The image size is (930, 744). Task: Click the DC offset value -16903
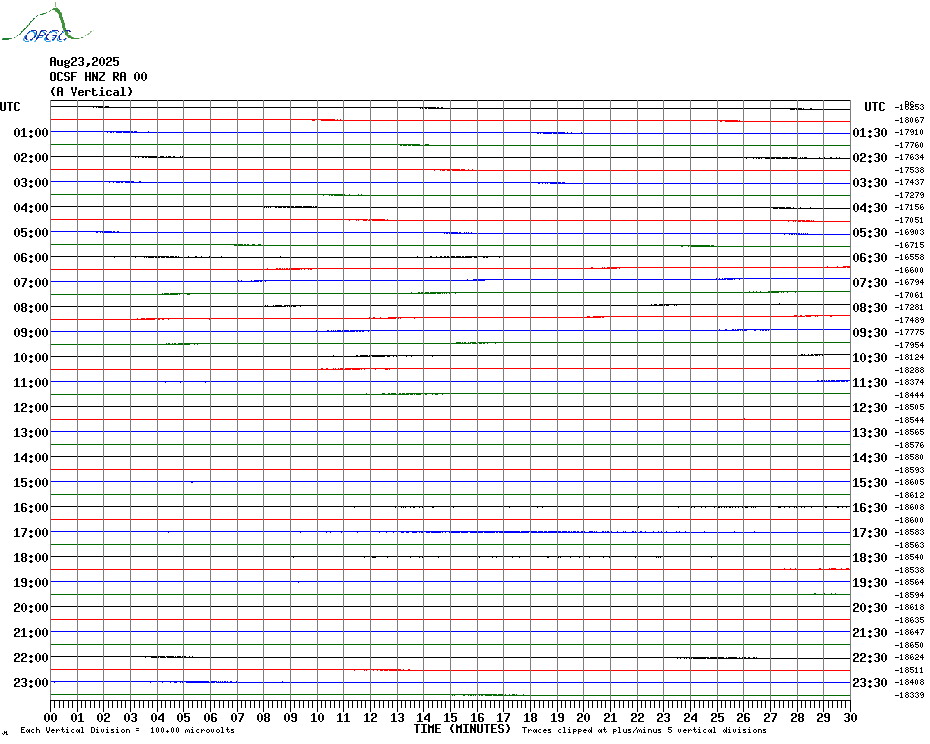pos(909,233)
